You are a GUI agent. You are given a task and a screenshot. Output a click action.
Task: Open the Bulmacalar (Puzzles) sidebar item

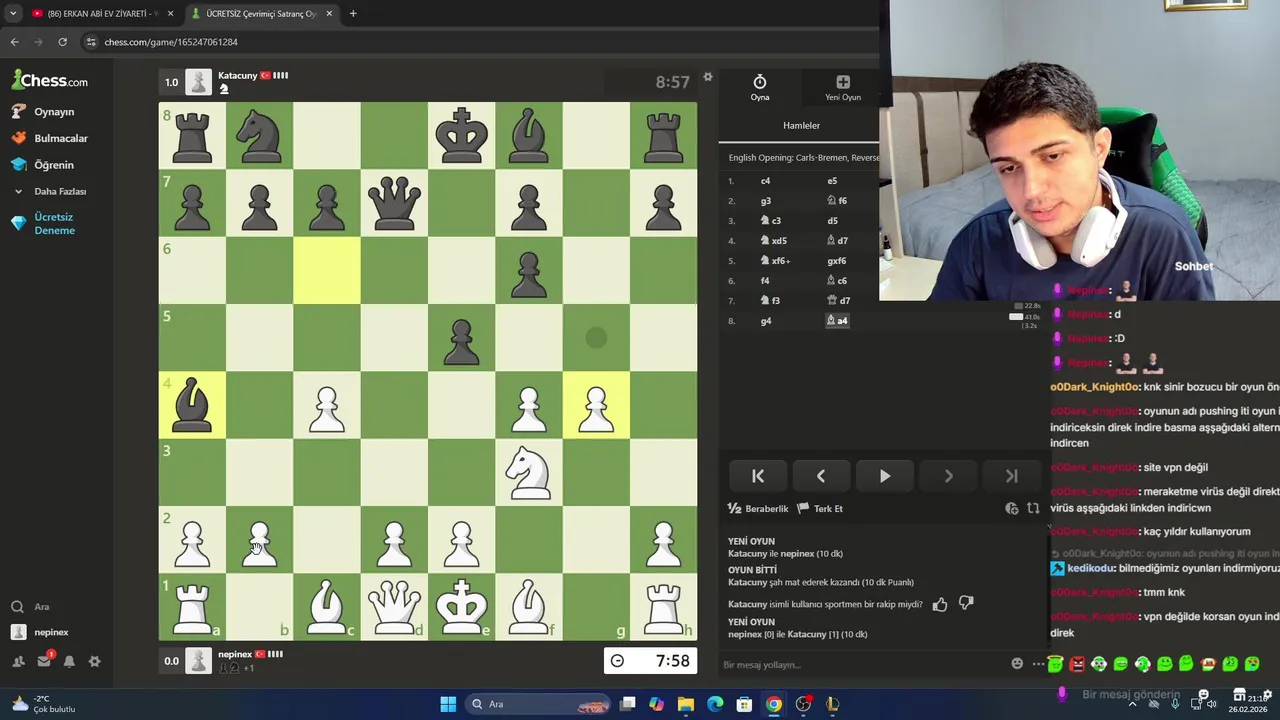point(50,138)
